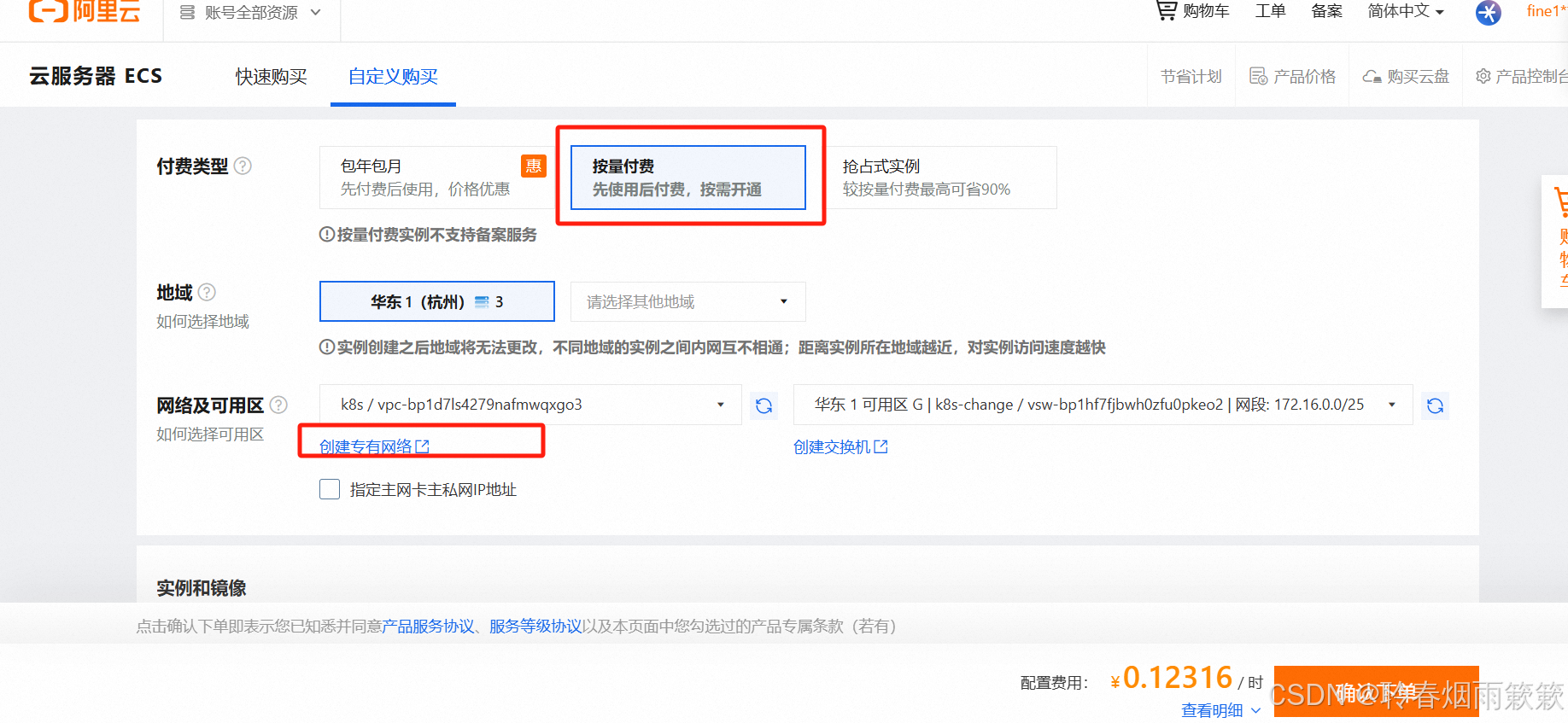Image resolution: width=1568 pixels, height=723 pixels.
Task: Click the help icon beside 付费类型
Action: (x=243, y=166)
